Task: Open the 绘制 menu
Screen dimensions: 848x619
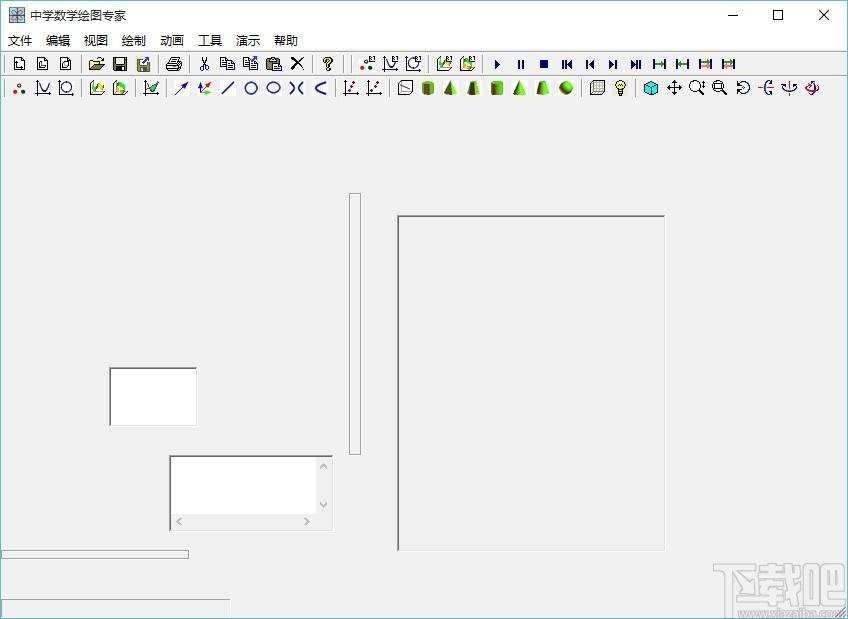Action: (x=134, y=41)
